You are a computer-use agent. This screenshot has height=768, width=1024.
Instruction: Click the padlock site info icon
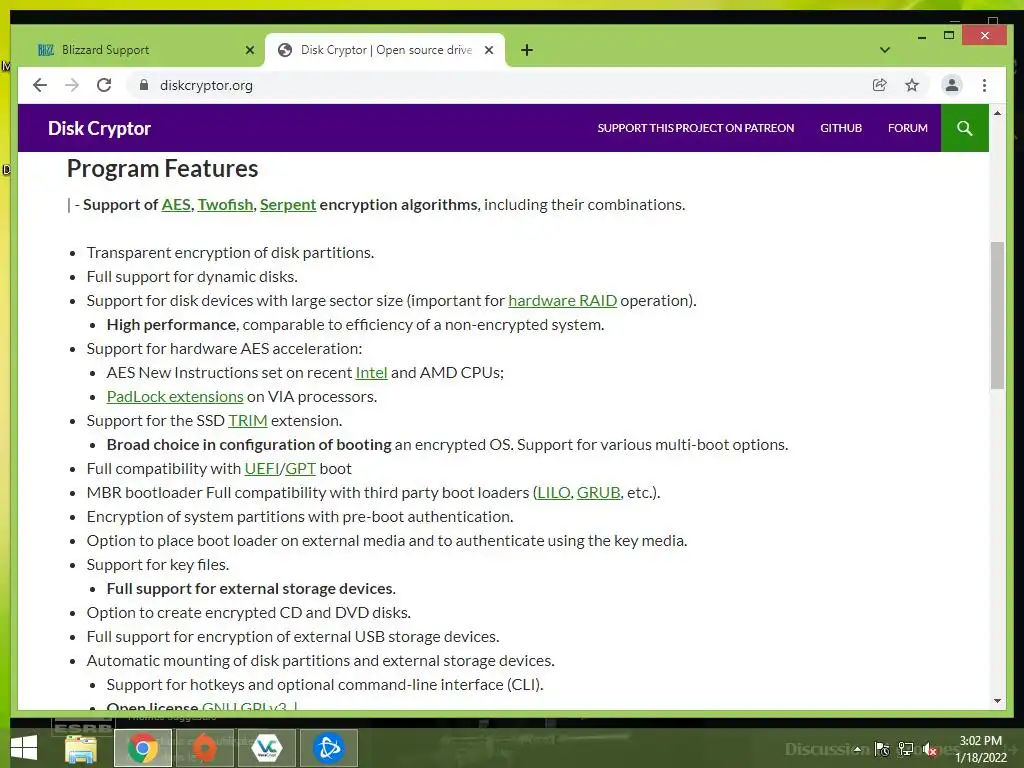[144, 85]
